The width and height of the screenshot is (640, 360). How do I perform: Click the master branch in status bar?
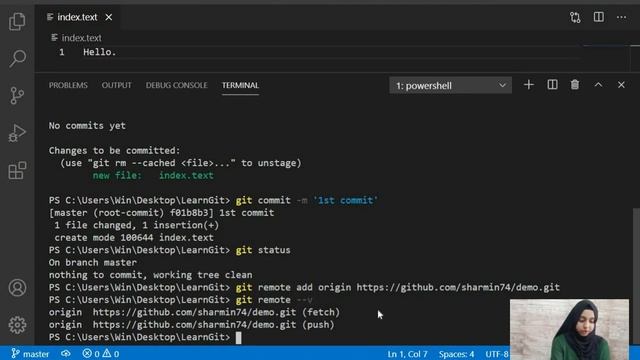30,353
